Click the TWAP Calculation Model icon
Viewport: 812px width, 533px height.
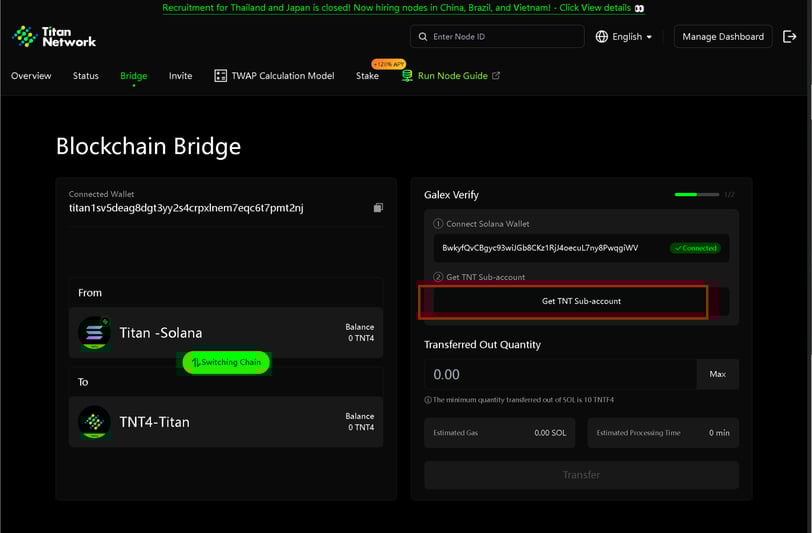click(x=221, y=76)
